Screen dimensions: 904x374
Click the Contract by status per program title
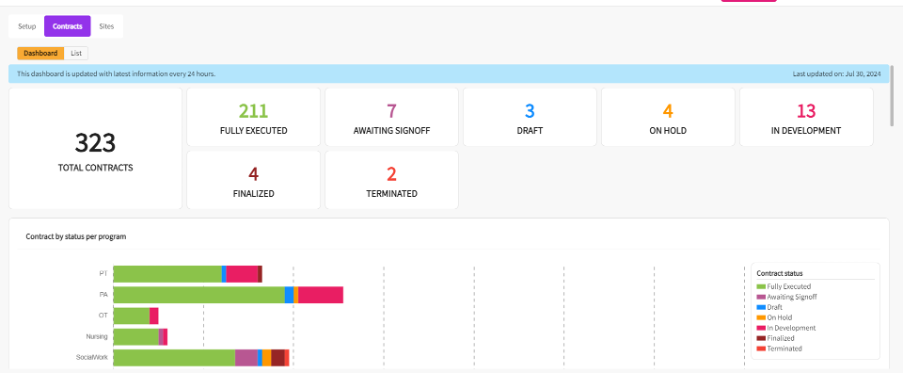point(76,236)
